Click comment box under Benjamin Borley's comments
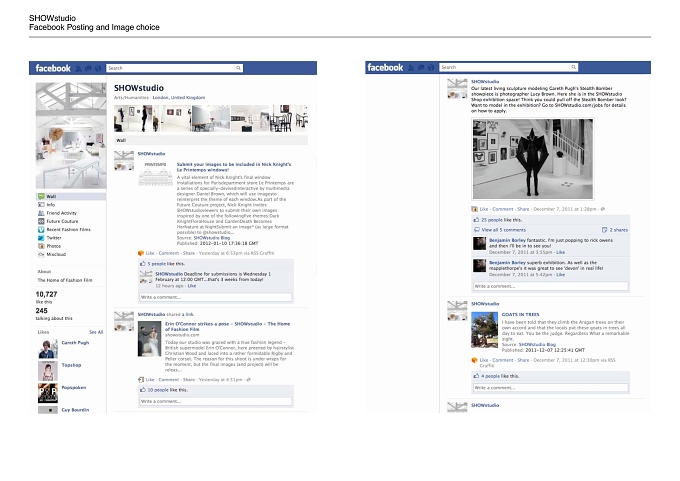The image size is (680, 481). coord(550,286)
